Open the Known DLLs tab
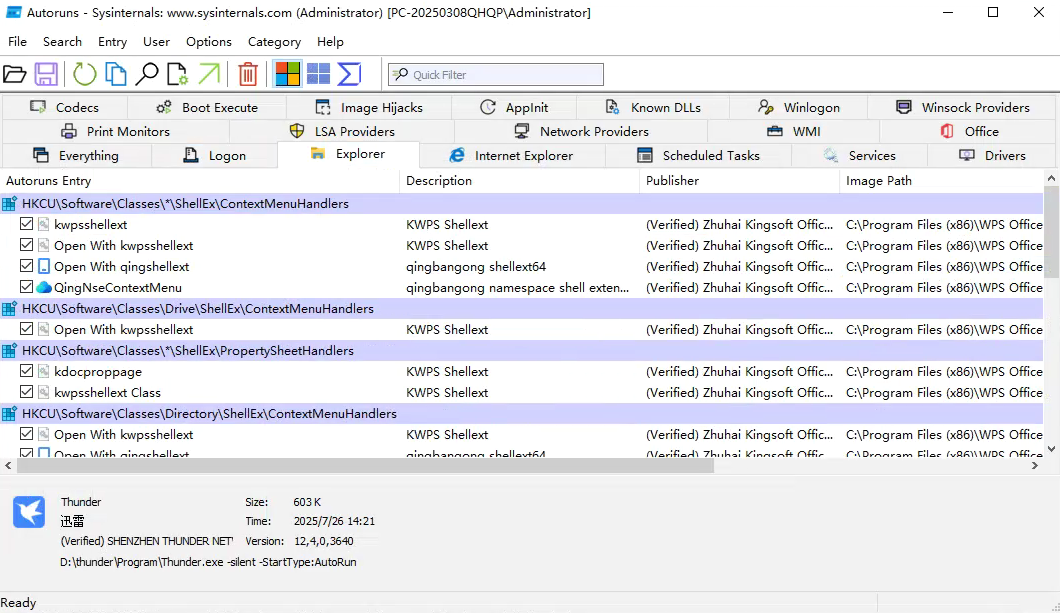This screenshot has width=1060, height=613. (x=653, y=107)
